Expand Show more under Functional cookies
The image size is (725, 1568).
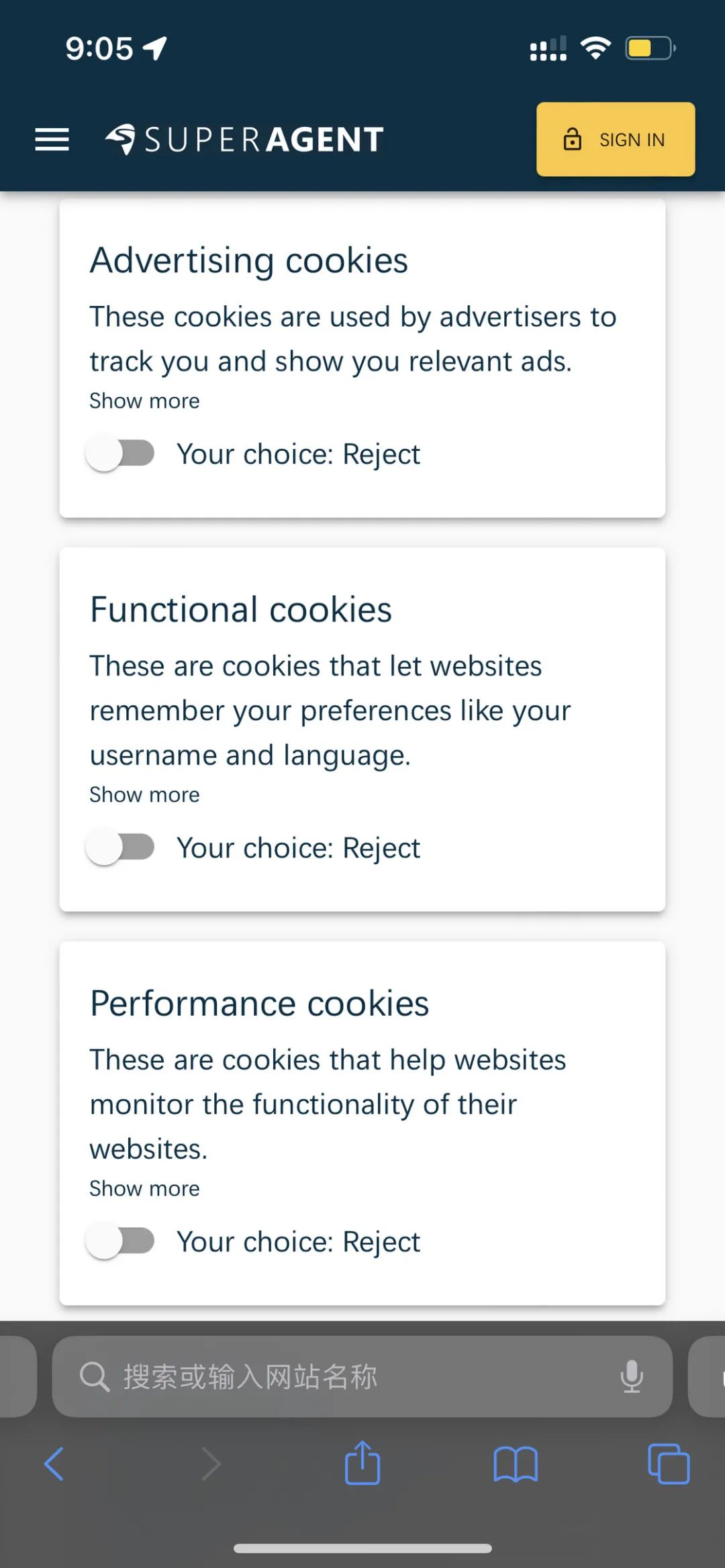point(144,795)
